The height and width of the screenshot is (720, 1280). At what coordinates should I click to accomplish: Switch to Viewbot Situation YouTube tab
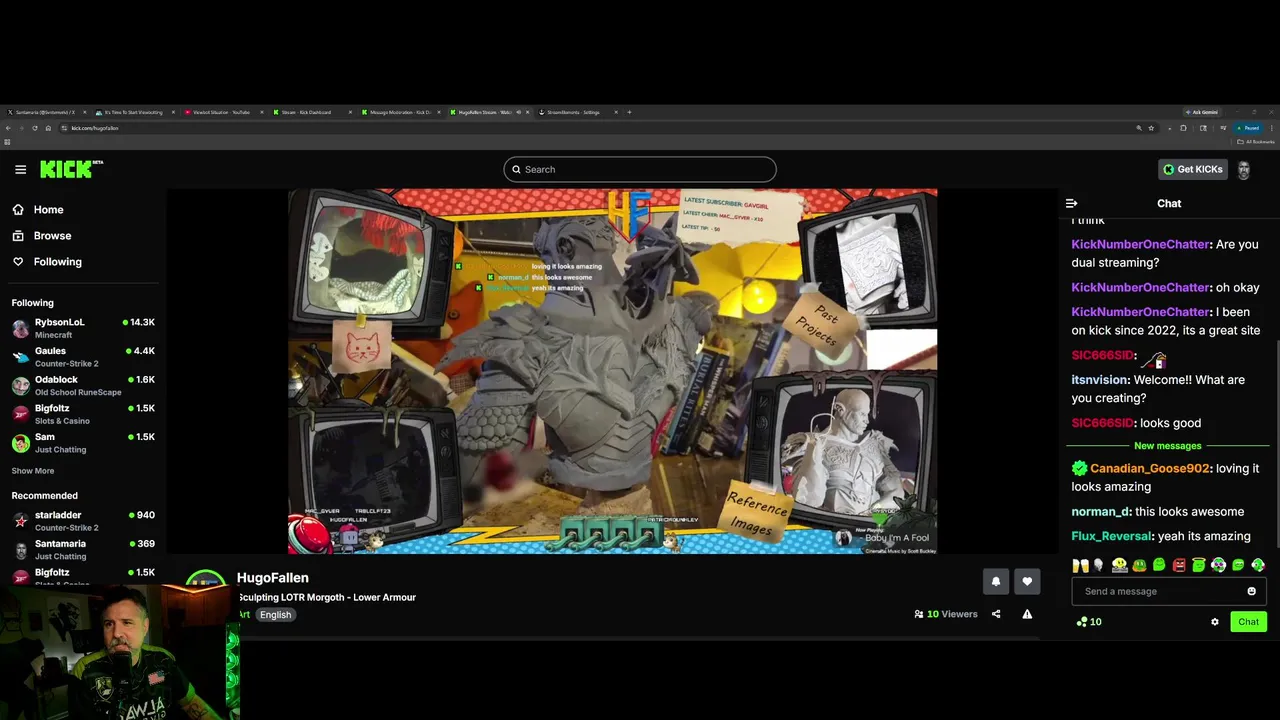[221, 112]
